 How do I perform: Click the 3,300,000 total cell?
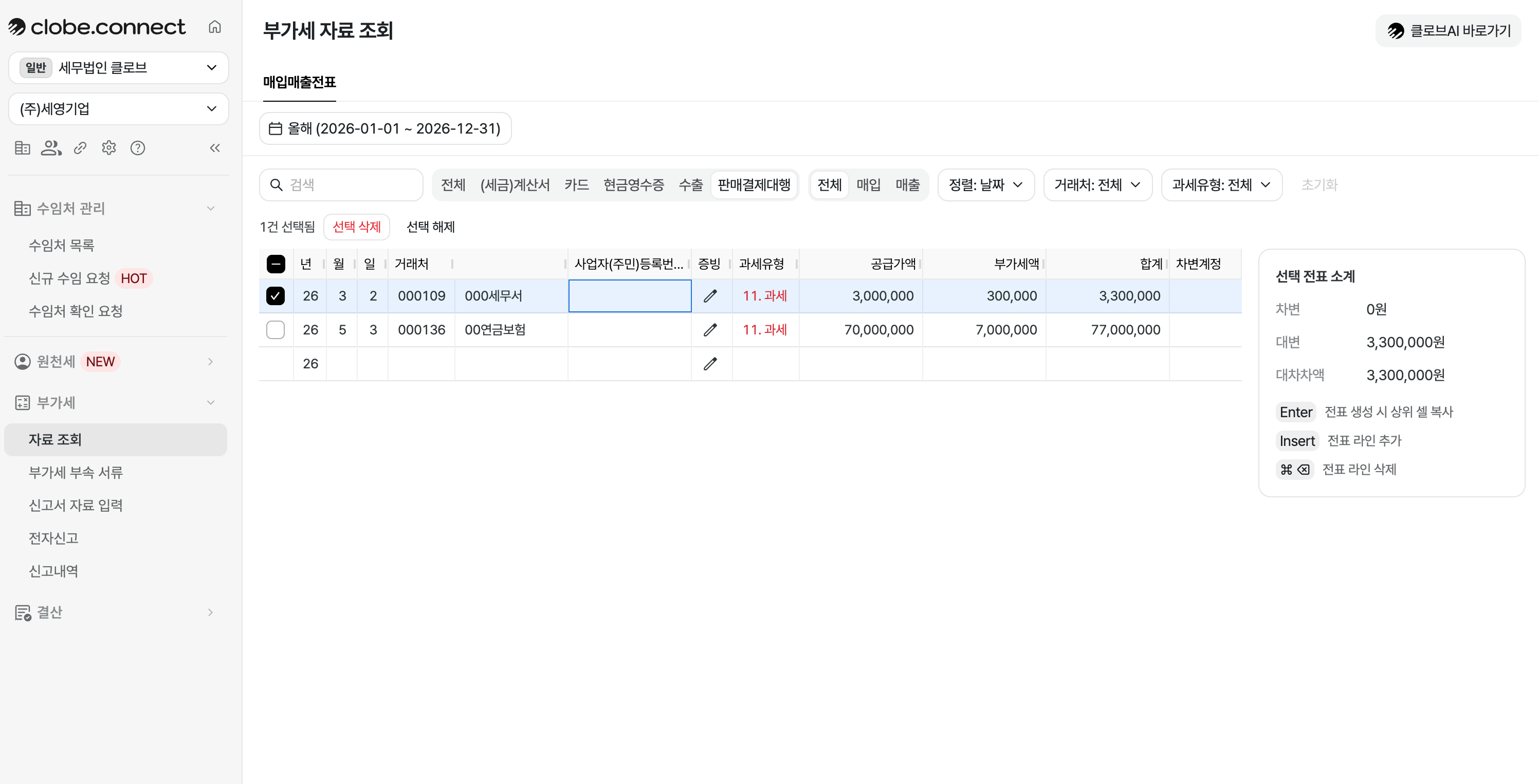click(1107, 295)
